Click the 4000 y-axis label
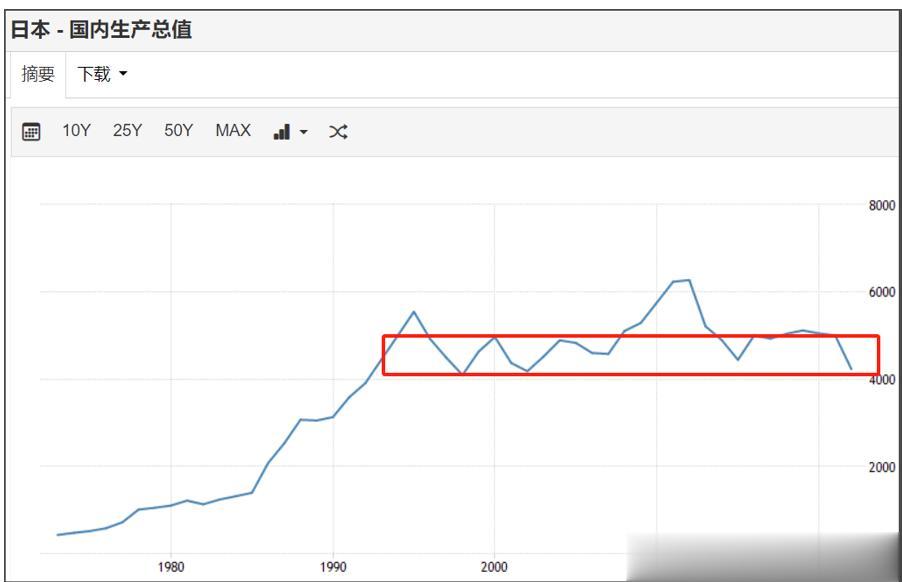The width and height of the screenshot is (902, 582). [x=882, y=380]
